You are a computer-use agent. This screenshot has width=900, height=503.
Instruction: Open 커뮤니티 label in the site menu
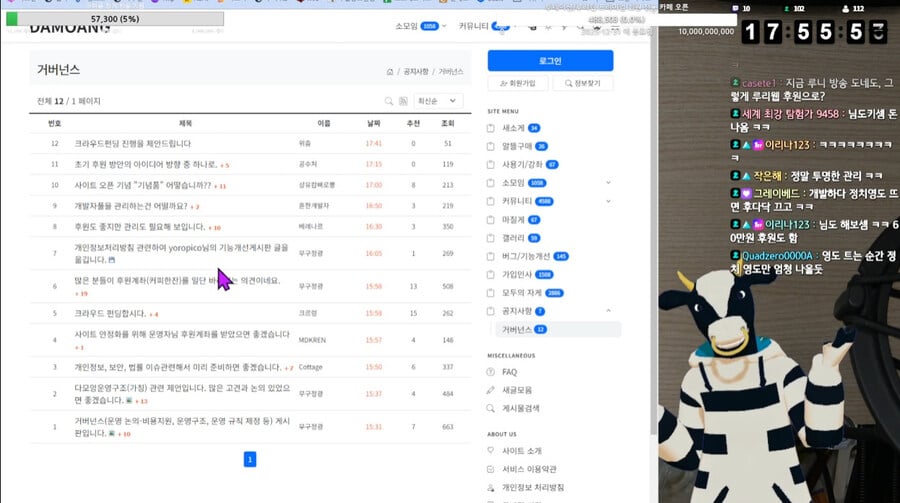517,201
